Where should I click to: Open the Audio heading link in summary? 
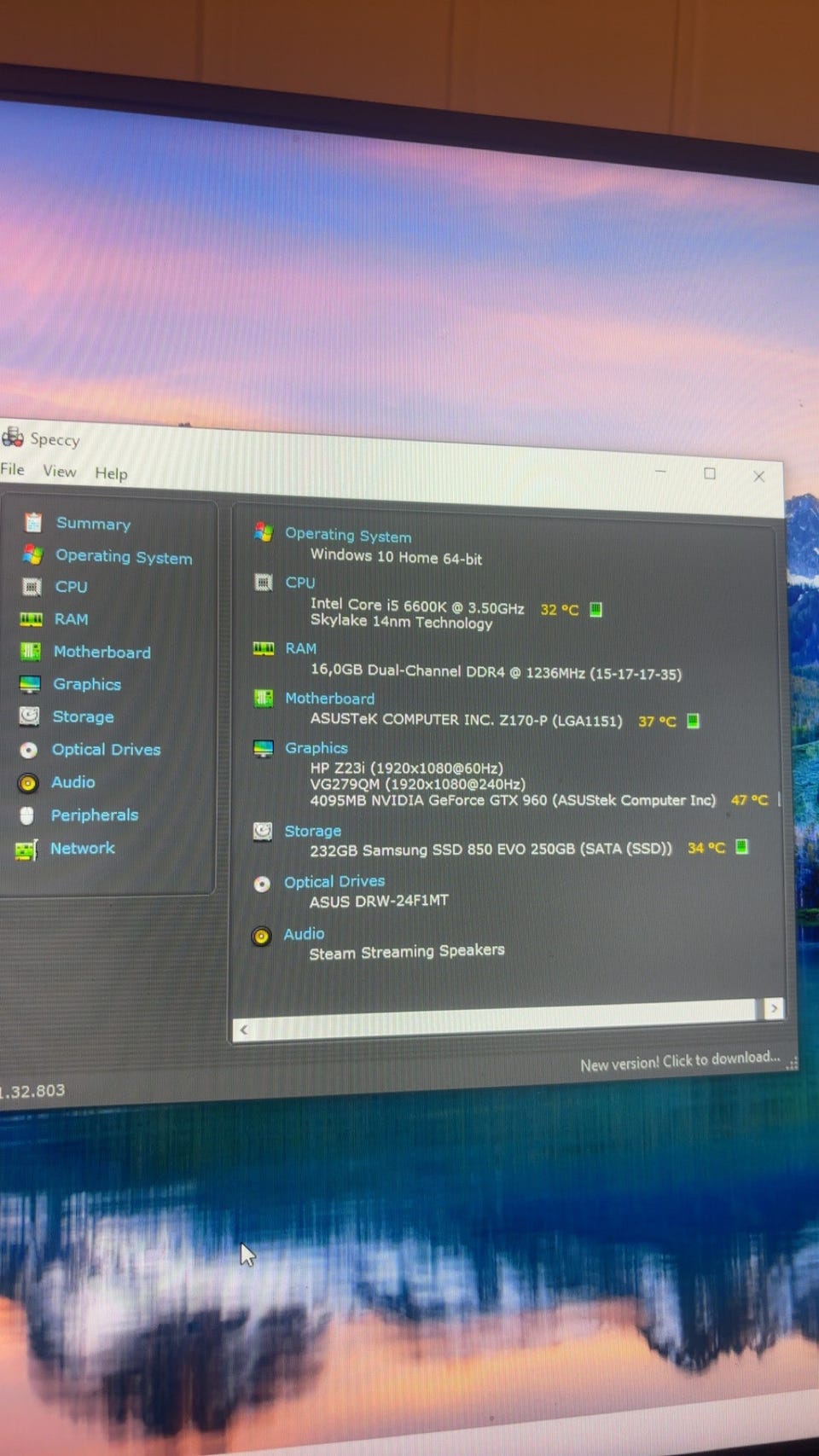304,934
